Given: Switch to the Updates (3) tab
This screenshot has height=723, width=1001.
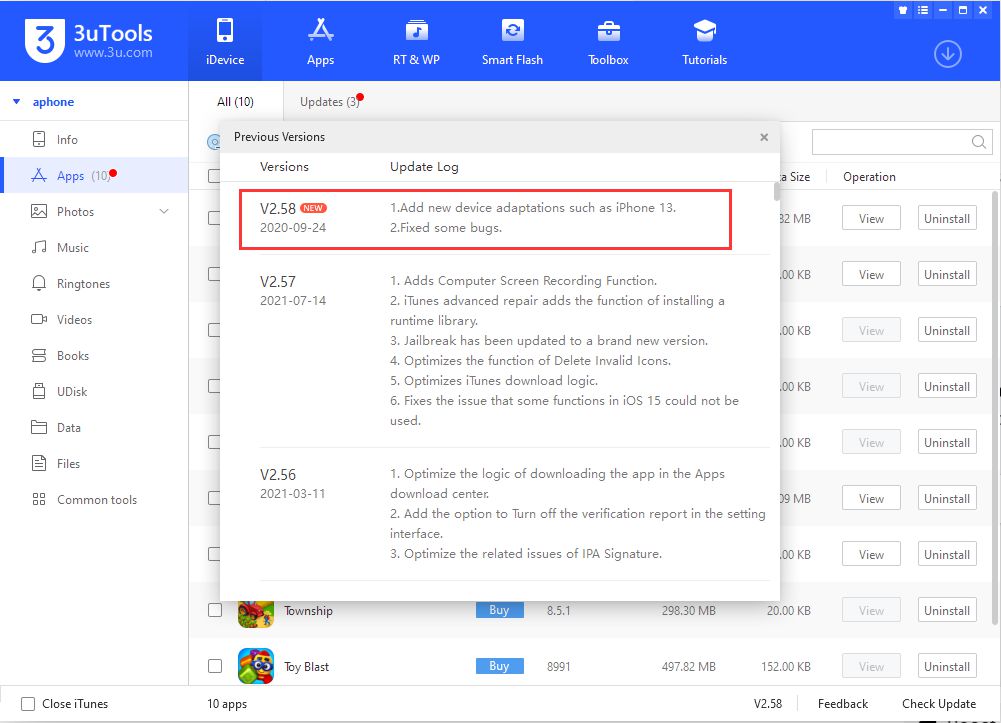Looking at the screenshot, I should coord(330,101).
